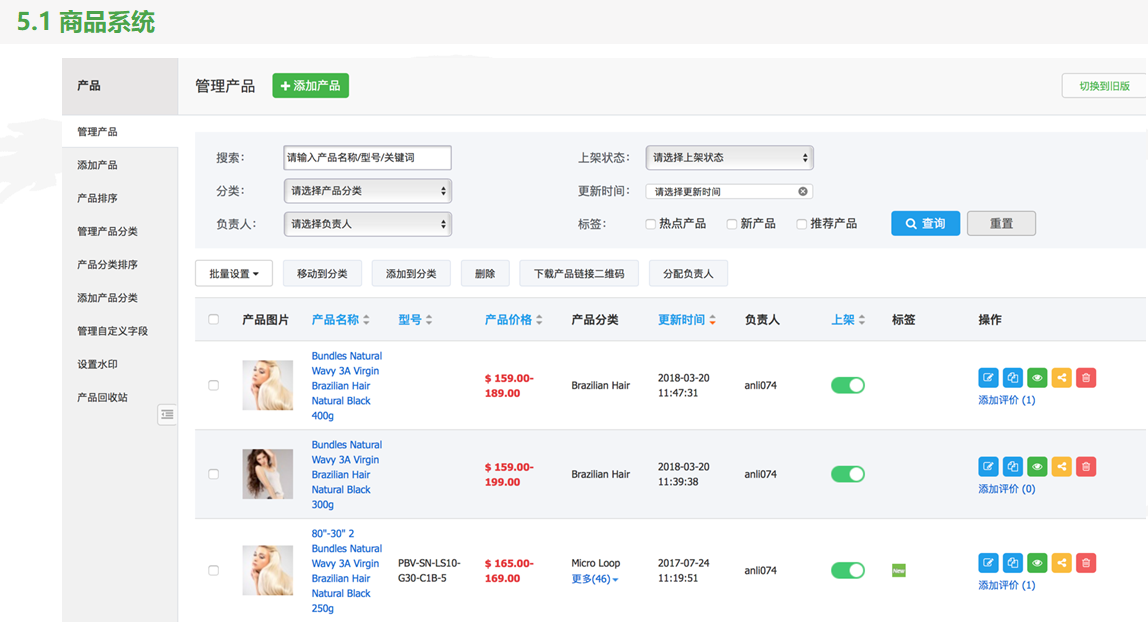Click the green eye preview icon in first row
The image size is (1148, 623).
click(x=1037, y=378)
